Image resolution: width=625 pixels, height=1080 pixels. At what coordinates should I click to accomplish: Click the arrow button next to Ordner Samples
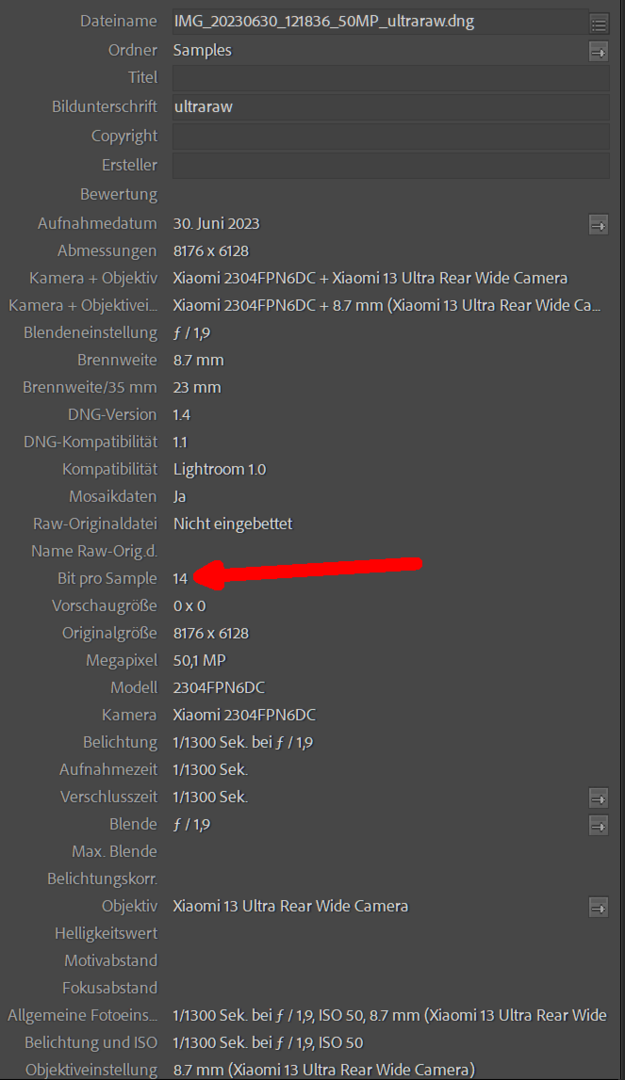coord(598,51)
